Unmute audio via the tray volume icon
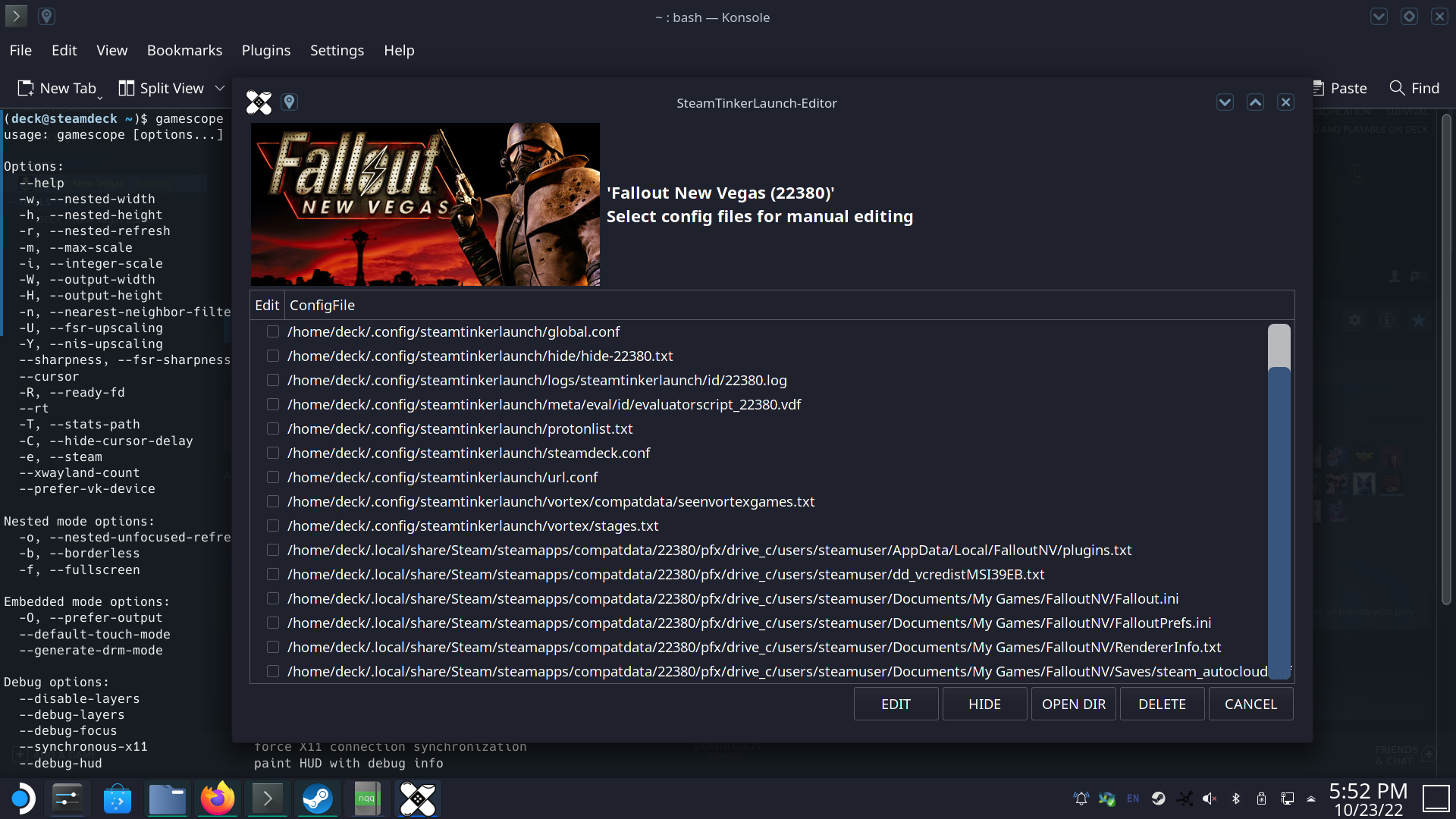The image size is (1456, 819). [x=1210, y=799]
